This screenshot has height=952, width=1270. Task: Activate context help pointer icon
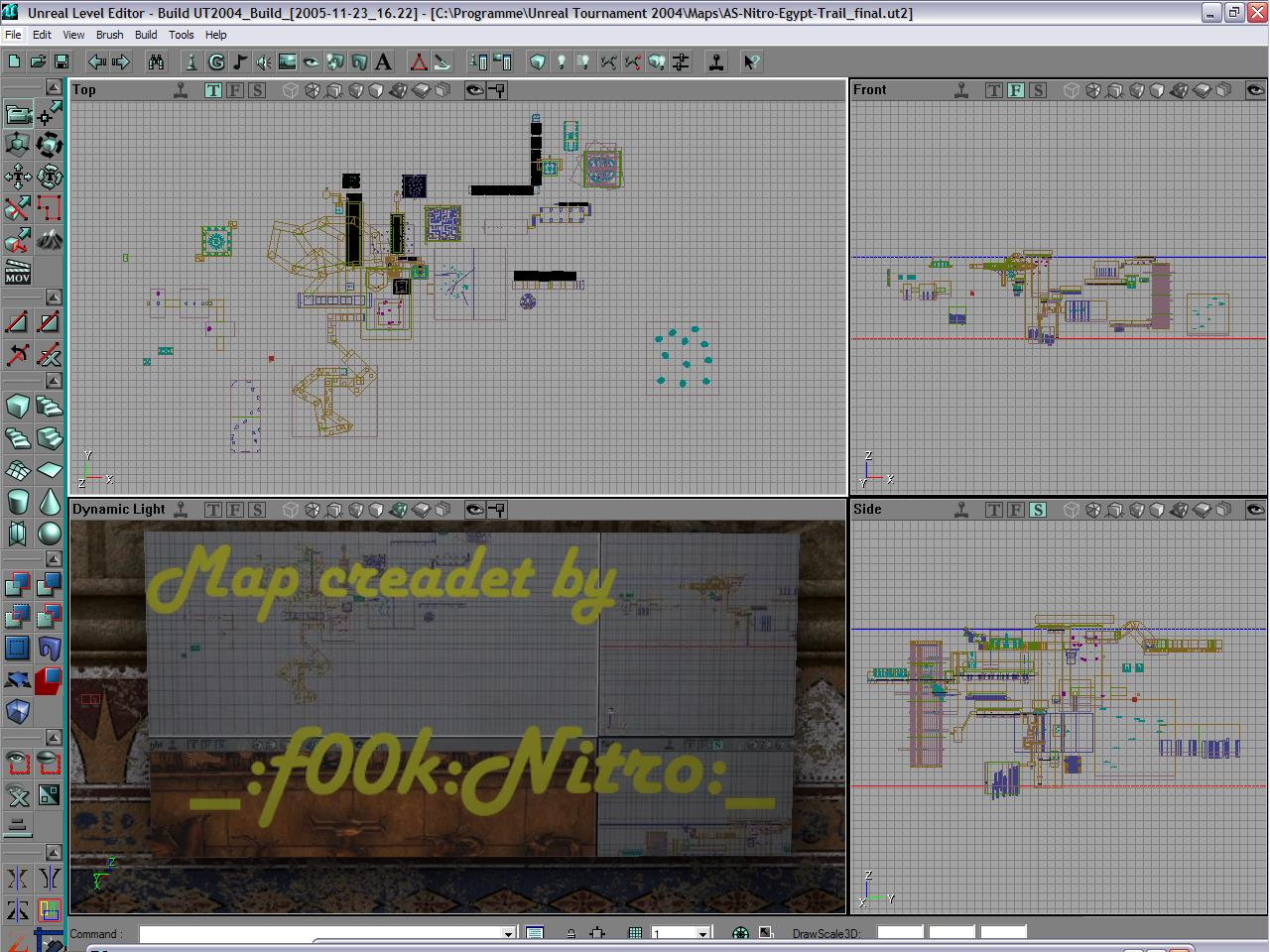tap(752, 61)
